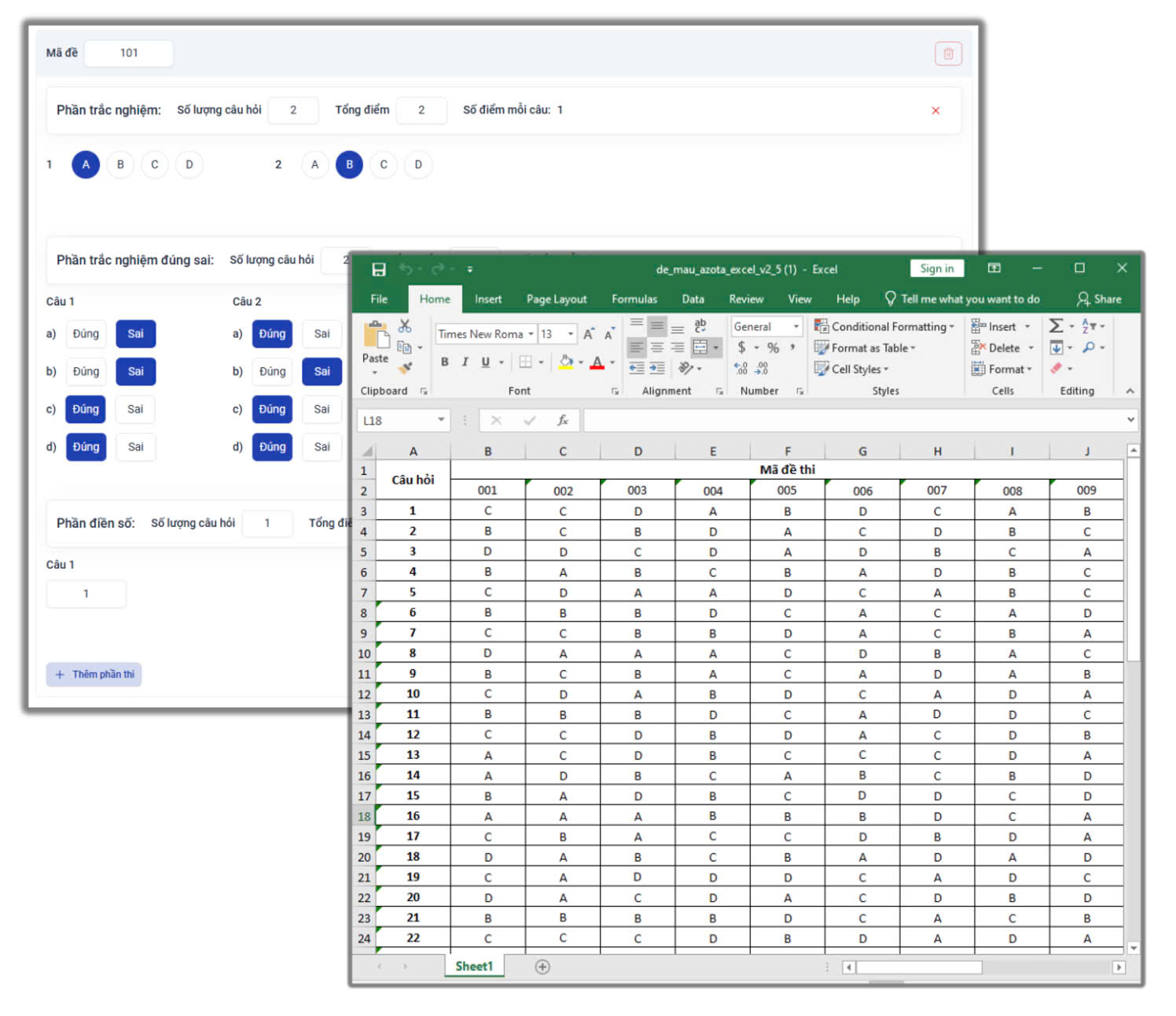Click the Increase Indent icon

point(657,367)
